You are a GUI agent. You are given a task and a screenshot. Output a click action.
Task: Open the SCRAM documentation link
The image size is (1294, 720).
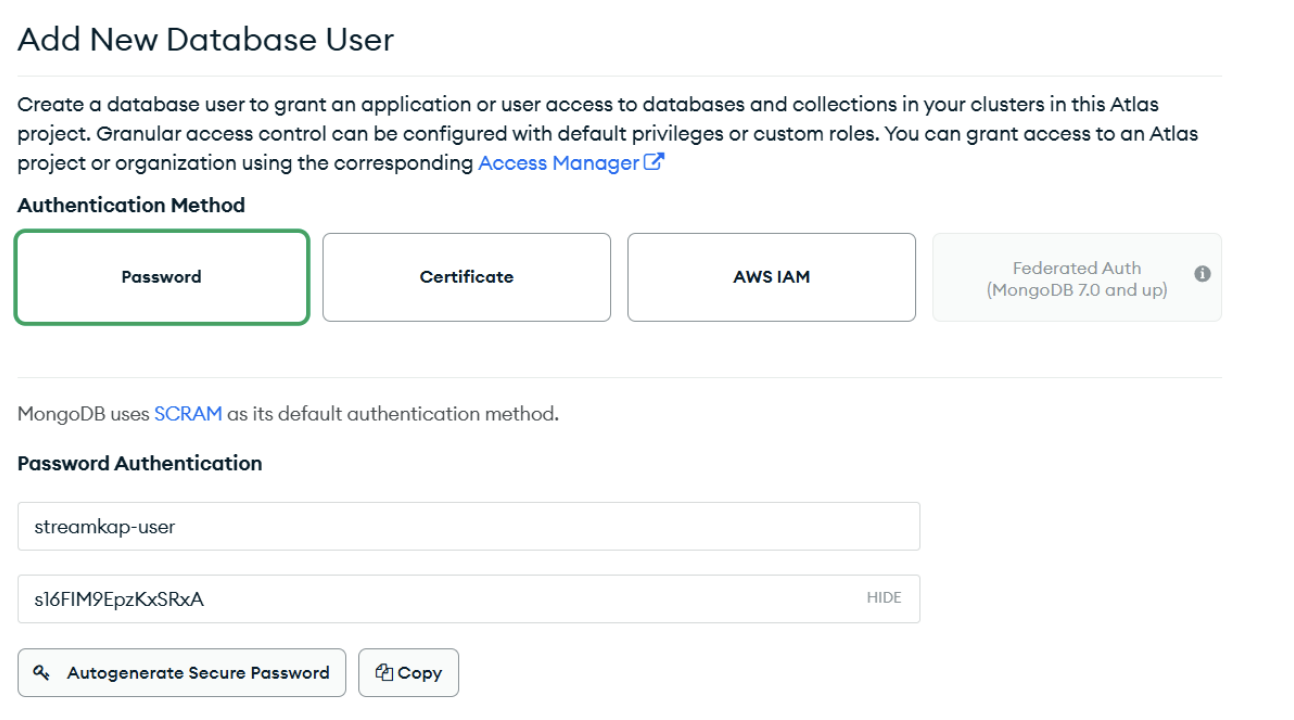(188, 414)
